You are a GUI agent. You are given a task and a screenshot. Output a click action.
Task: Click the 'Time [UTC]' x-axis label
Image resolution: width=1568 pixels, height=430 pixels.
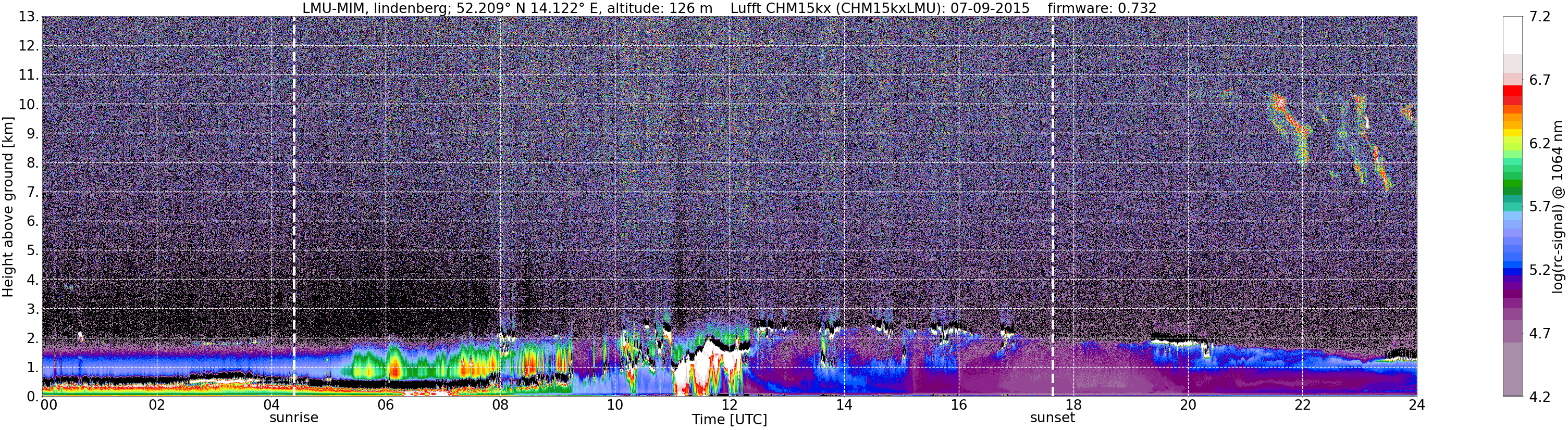pos(729,420)
